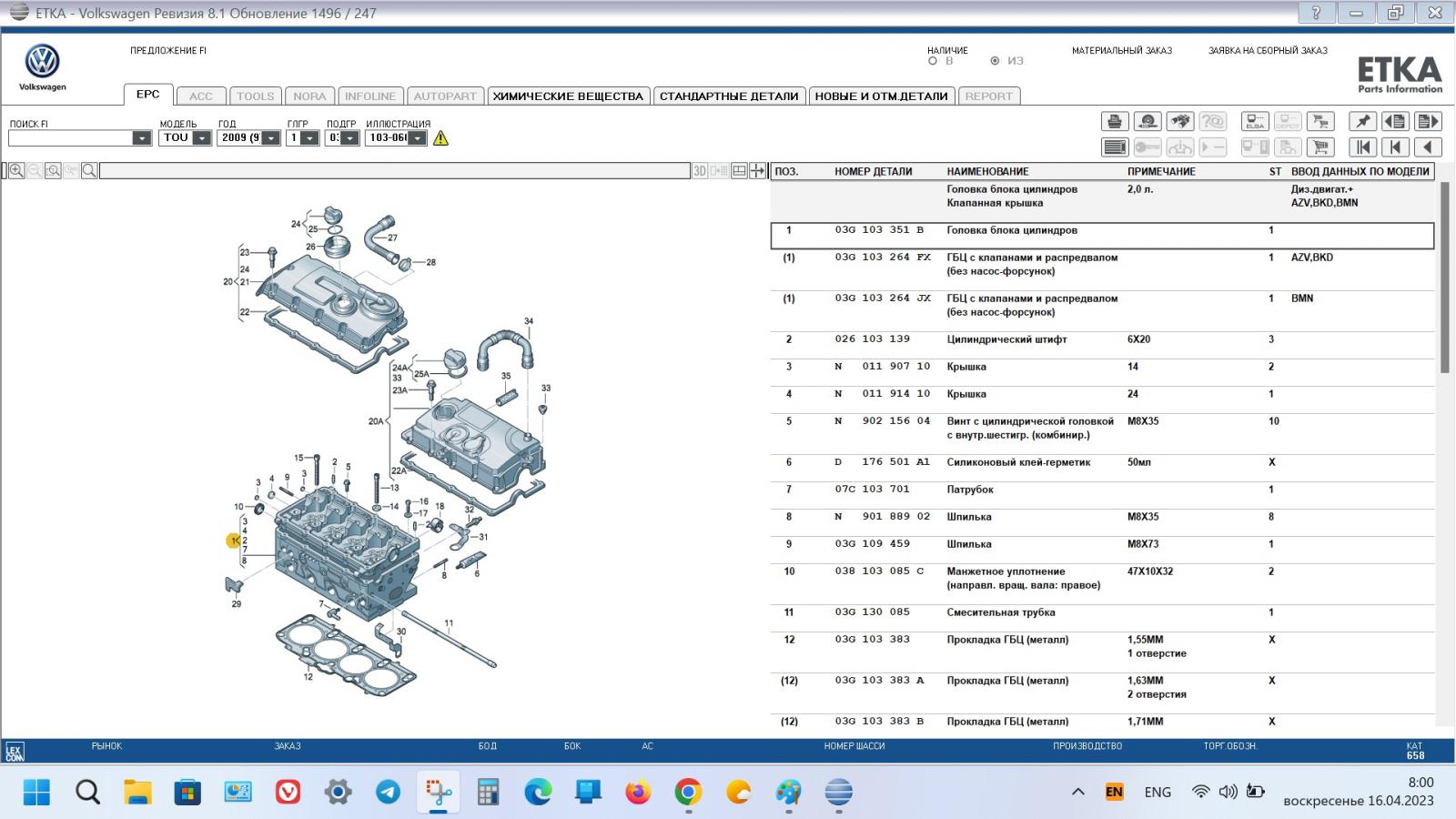The width and height of the screenshot is (1456, 819).
Task: Click the plain magnifier search icon
Action: point(89,170)
